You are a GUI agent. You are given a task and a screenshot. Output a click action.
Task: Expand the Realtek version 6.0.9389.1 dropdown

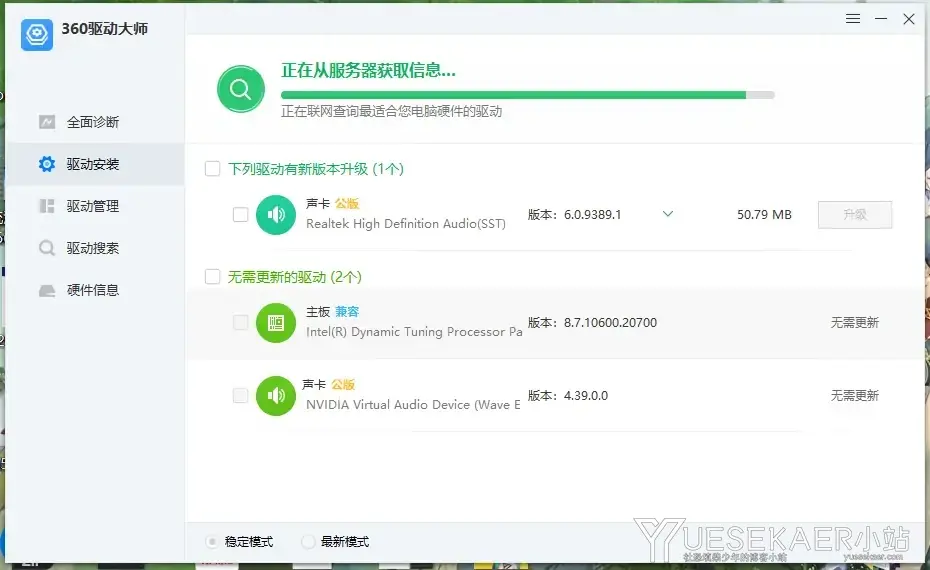click(668, 214)
